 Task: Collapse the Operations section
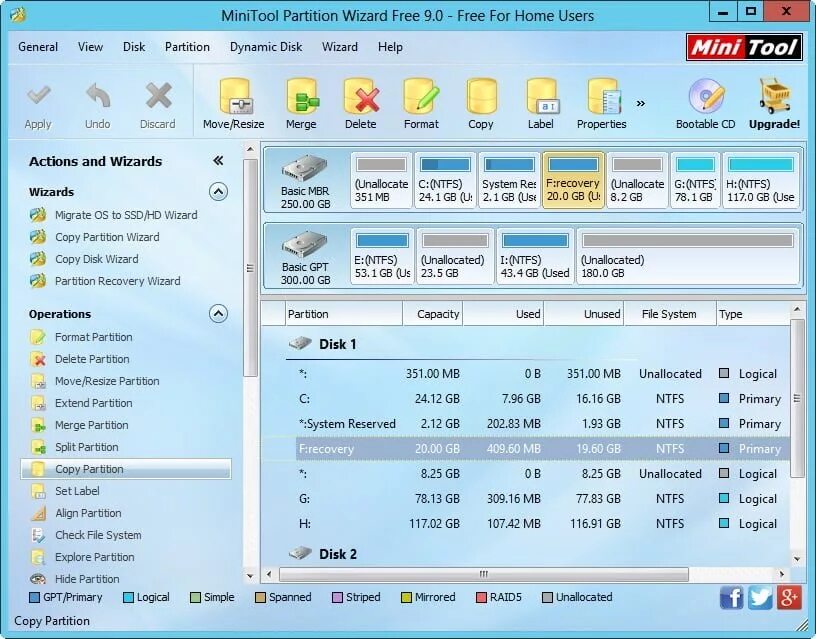coord(219,314)
